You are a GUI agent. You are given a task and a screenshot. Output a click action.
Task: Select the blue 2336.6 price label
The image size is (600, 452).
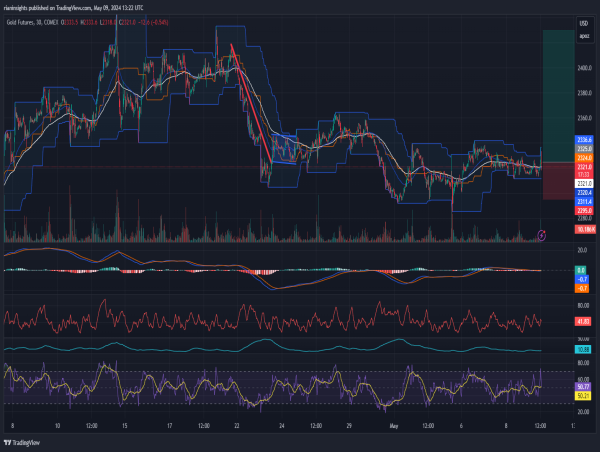584,140
